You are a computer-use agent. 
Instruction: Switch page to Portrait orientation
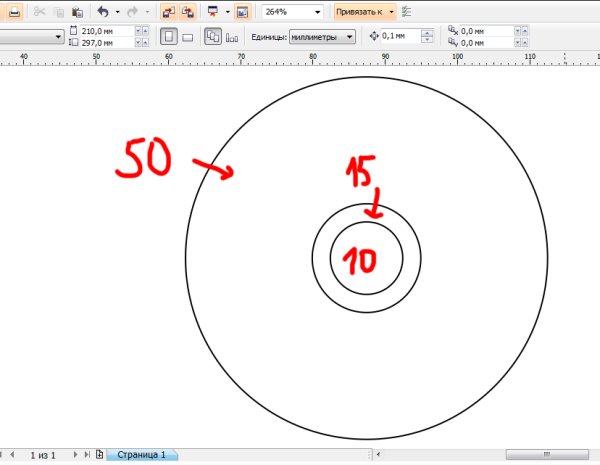(x=168, y=36)
